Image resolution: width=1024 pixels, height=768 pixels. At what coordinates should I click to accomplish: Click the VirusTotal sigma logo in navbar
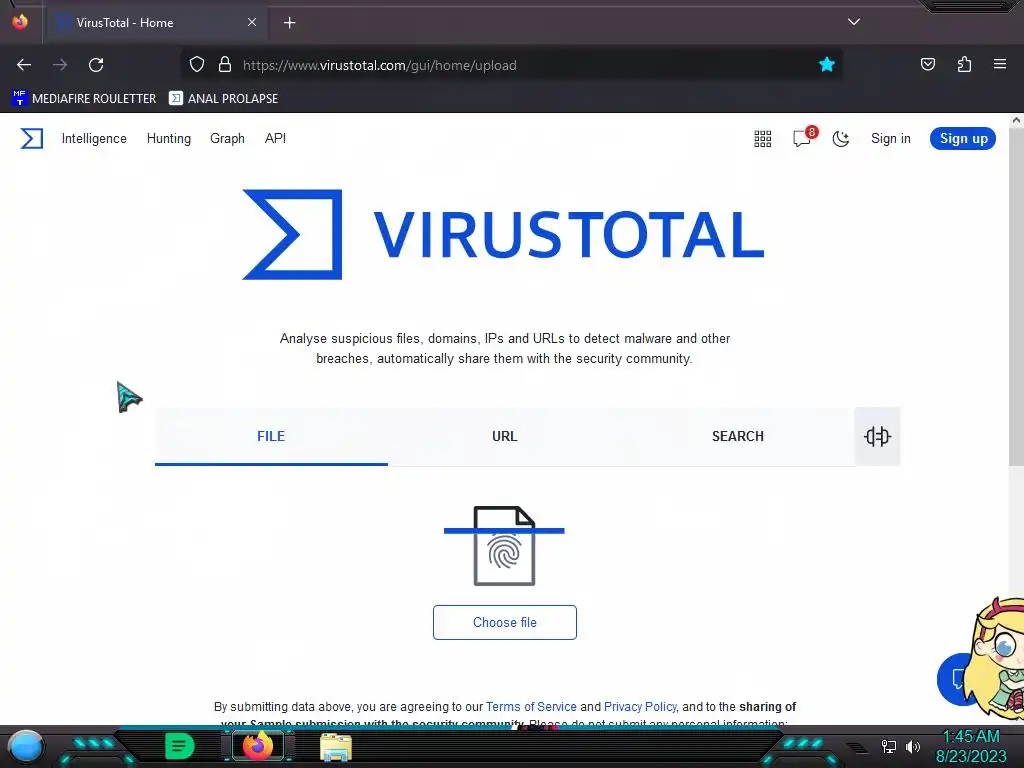pos(31,138)
